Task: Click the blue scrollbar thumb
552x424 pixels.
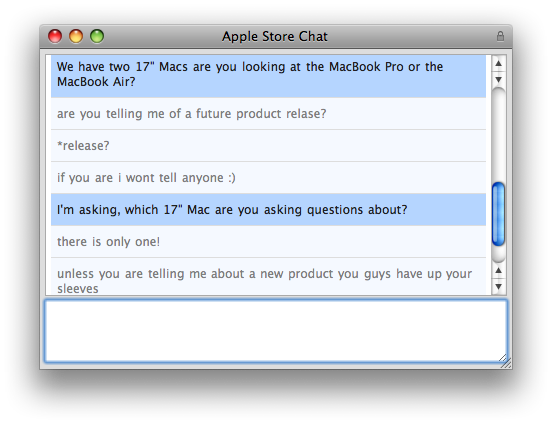Action: tap(498, 214)
